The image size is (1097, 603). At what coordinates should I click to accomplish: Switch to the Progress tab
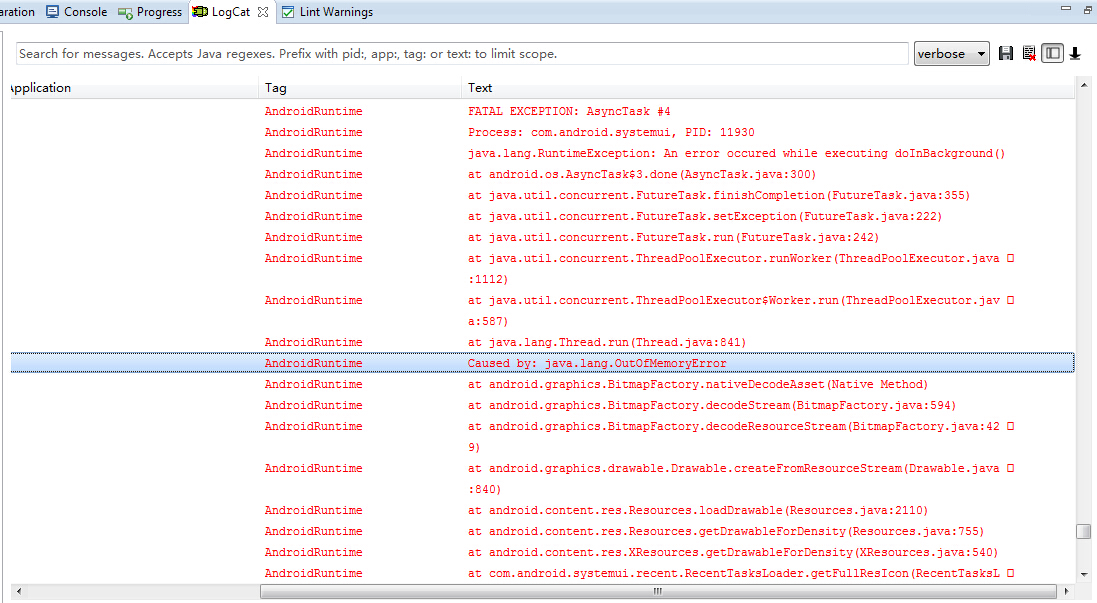[150, 12]
